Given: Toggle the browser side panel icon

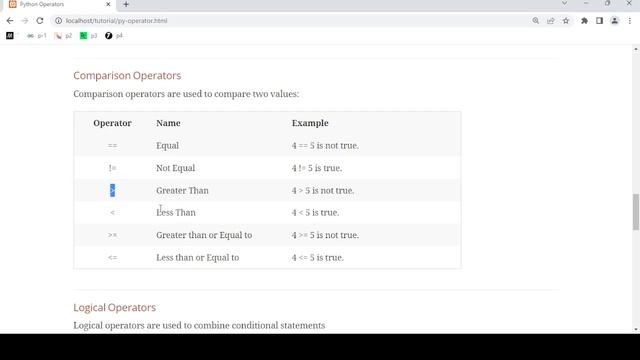Looking at the screenshot, I should tap(599, 20).
